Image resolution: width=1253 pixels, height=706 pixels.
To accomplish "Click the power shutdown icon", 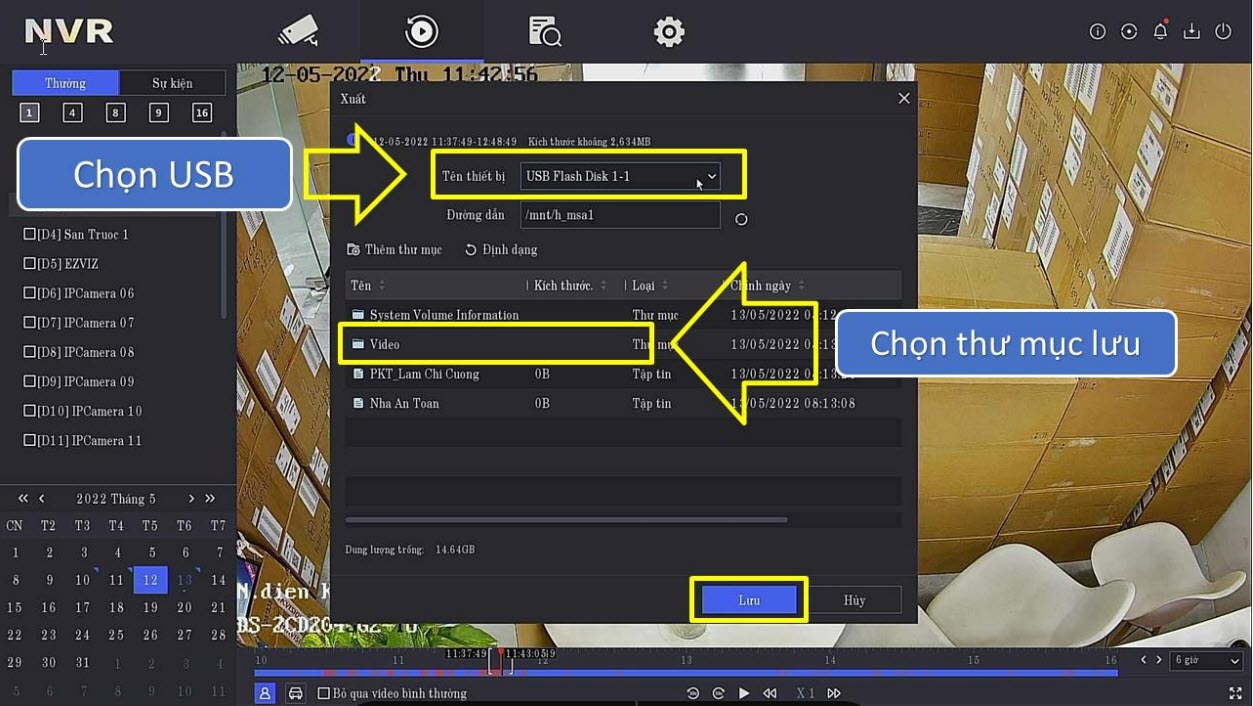I will click(x=1222, y=32).
